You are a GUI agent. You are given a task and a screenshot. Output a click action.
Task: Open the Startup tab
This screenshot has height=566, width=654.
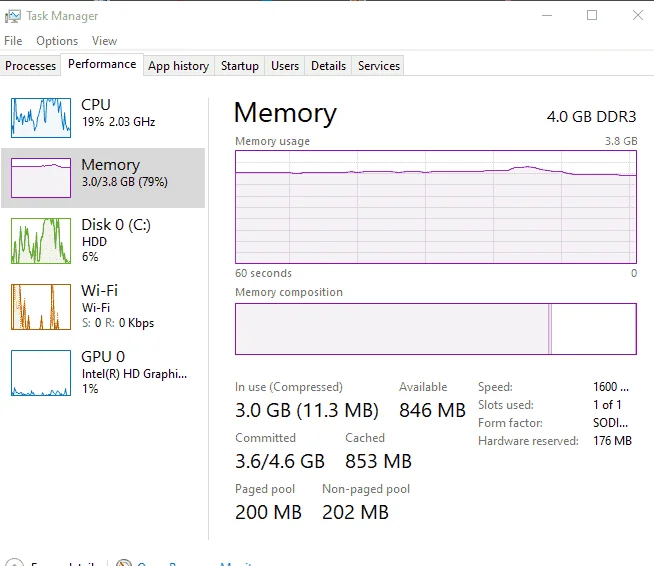pyautogui.click(x=240, y=66)
